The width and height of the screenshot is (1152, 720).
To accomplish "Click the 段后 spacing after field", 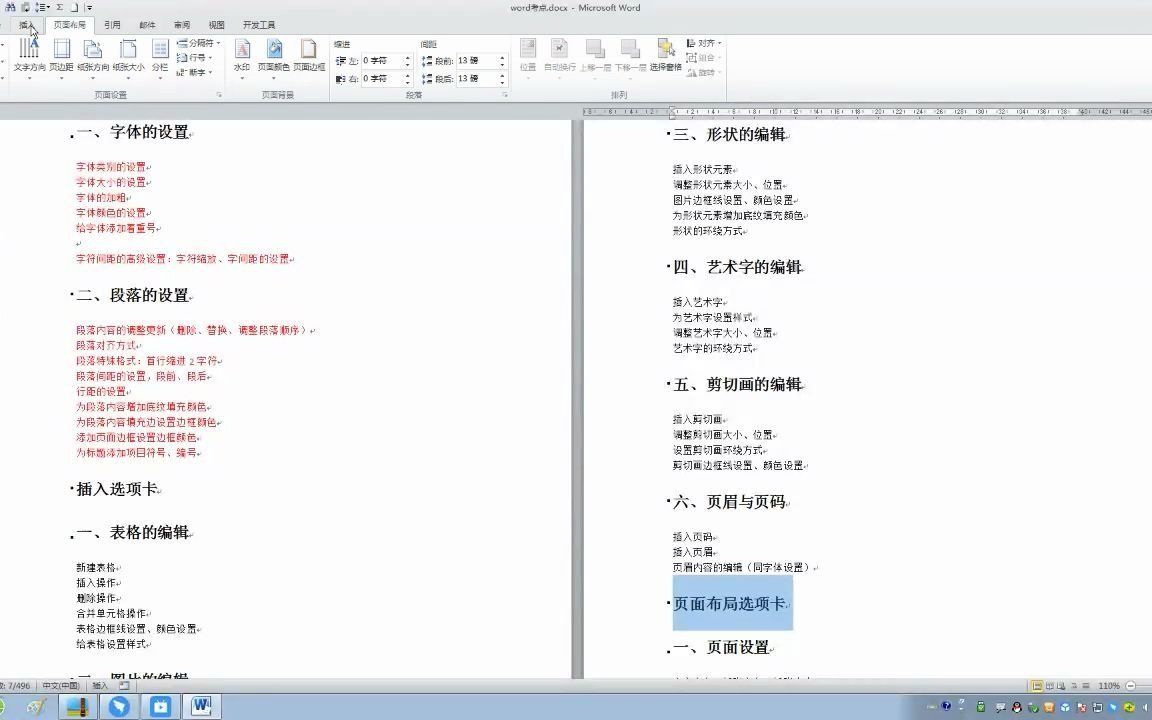I will click(x=476, y=79).
